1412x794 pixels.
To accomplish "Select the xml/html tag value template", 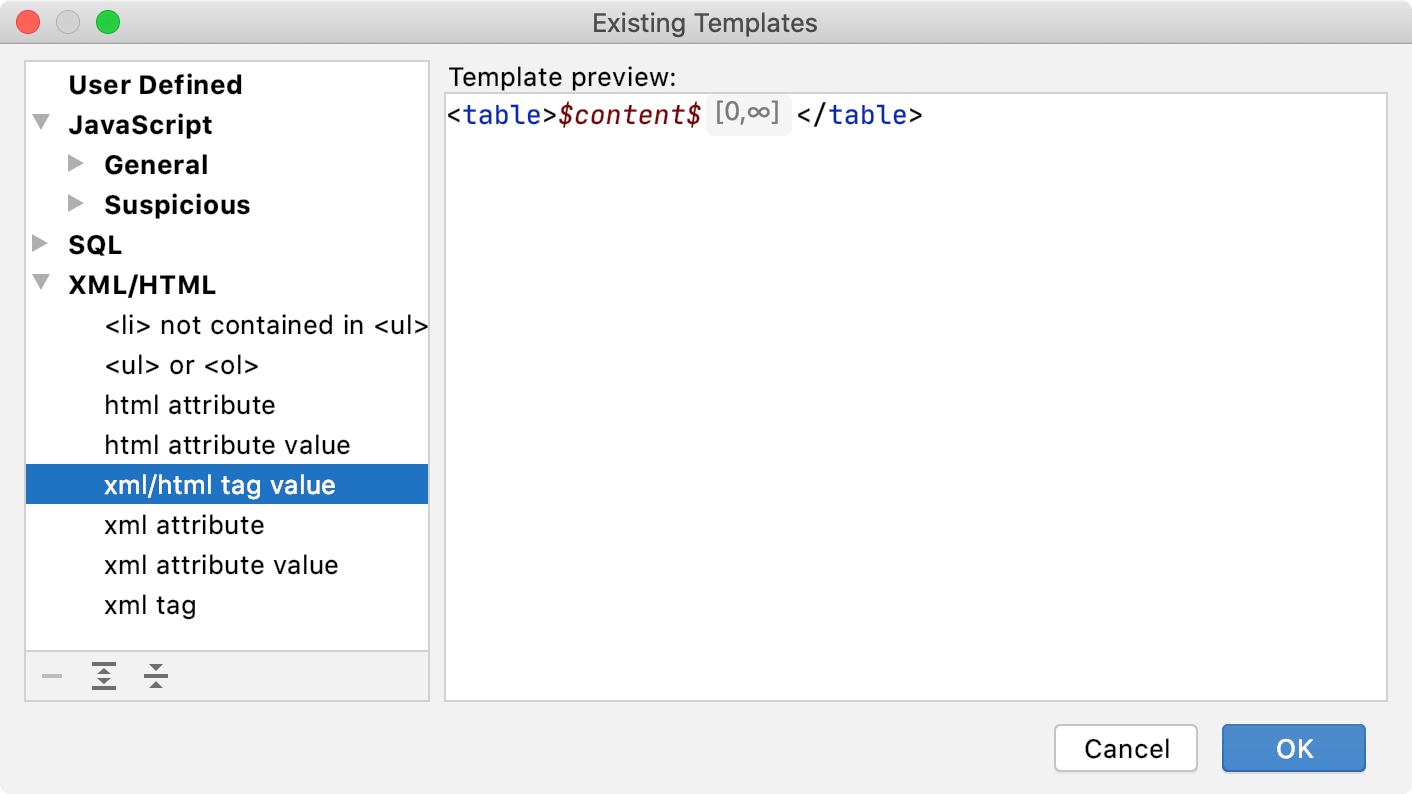I will 220,485.
